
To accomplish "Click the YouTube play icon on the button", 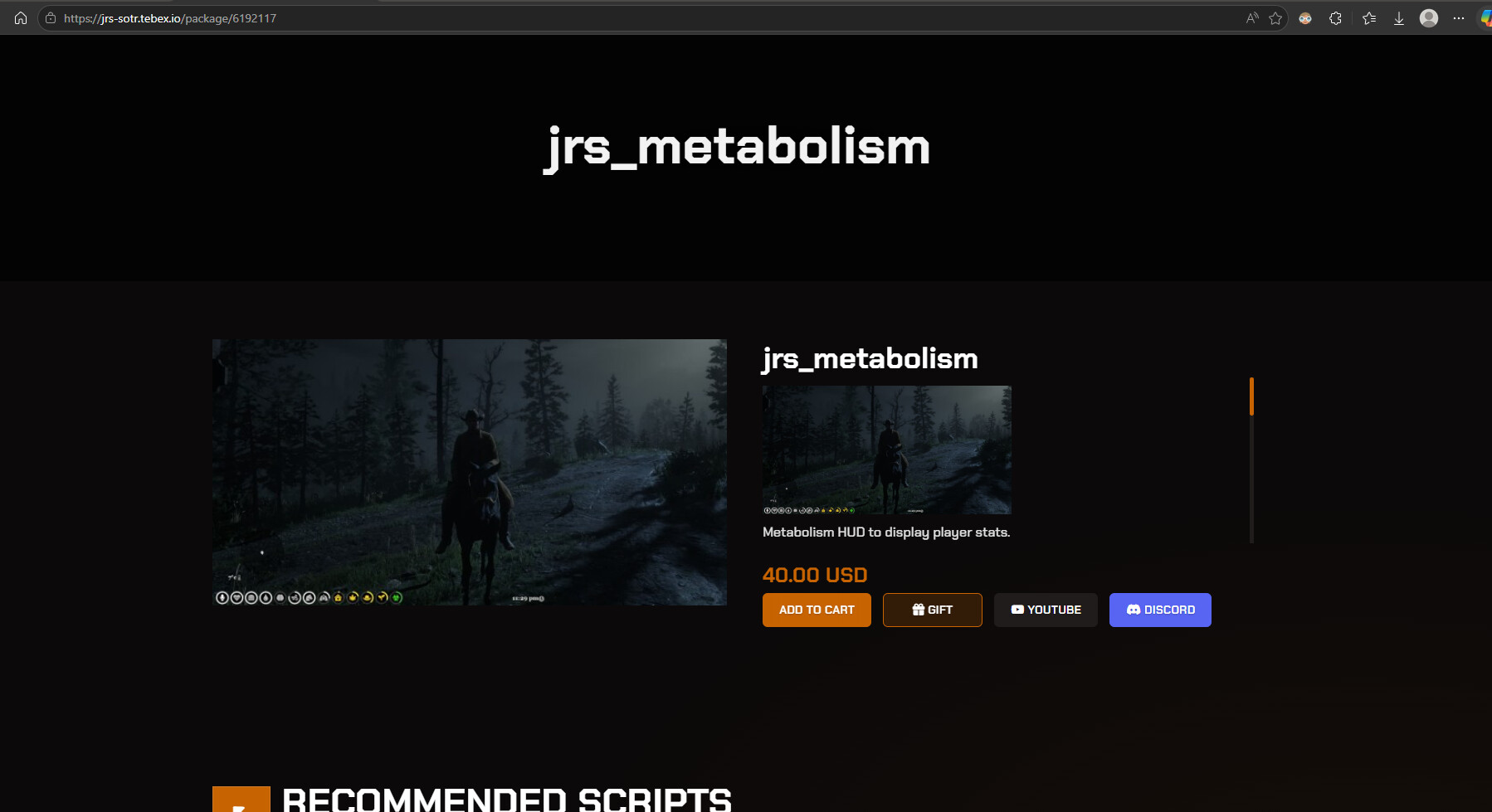I will click(x=1017, y=610).
